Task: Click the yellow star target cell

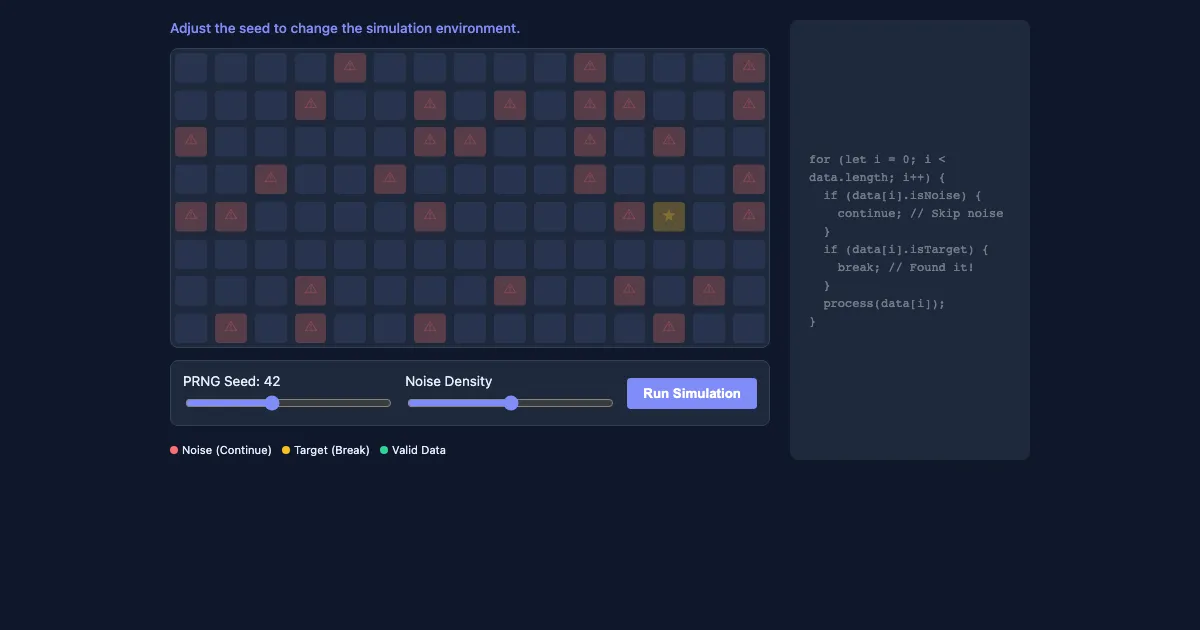Action: 669,216
